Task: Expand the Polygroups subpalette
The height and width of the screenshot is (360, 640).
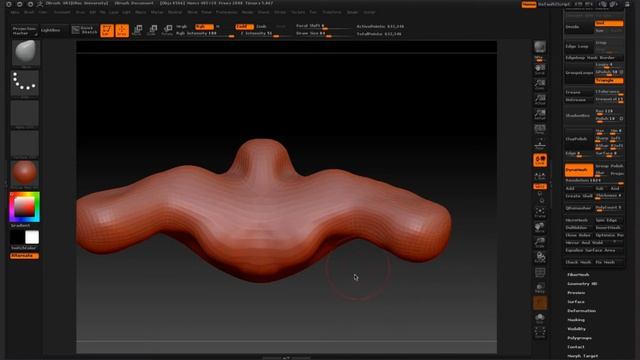Action: click(580, 338)
